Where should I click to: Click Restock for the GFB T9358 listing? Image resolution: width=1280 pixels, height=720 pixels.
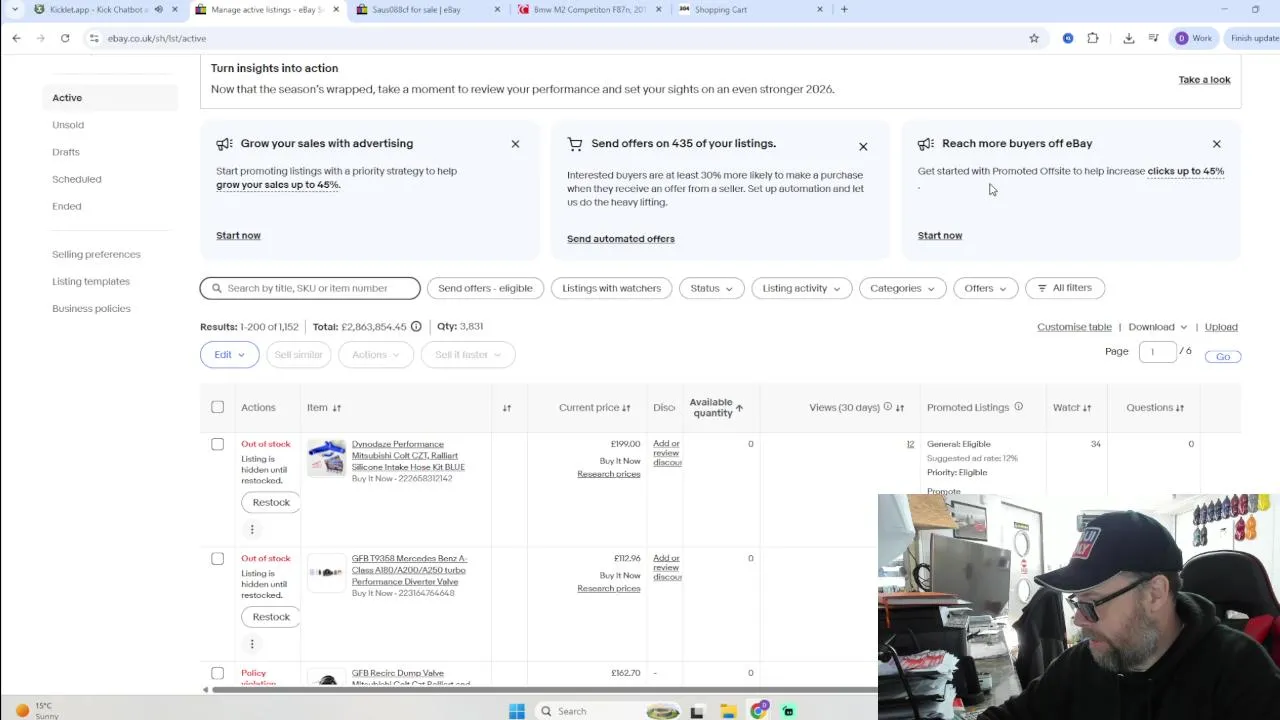pyautogui.click(x=271, y=617)
